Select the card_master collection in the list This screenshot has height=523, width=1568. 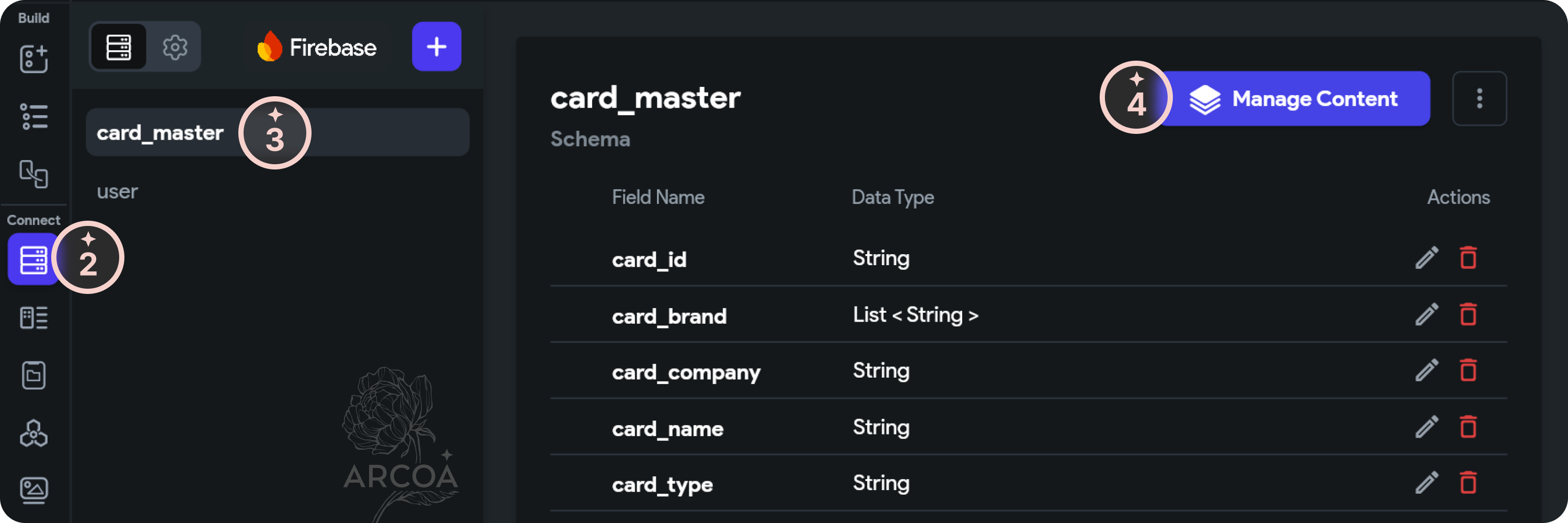pyautogui.click(x=159, y=132)
